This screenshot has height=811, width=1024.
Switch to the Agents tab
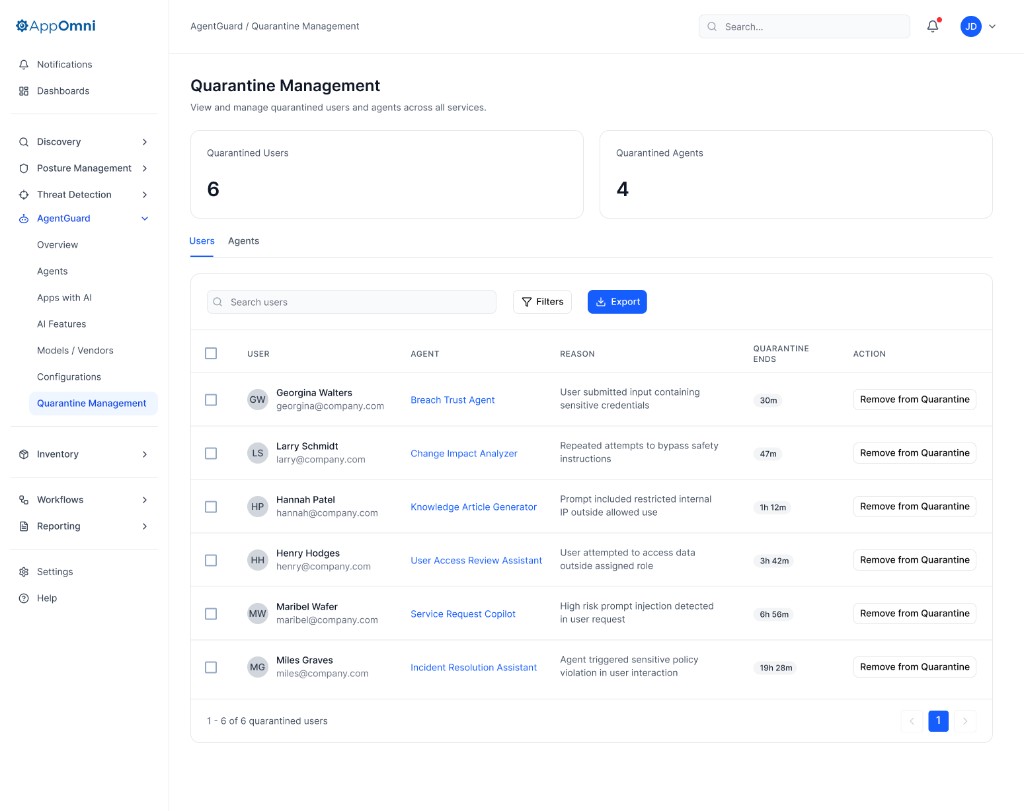[243, 241]
